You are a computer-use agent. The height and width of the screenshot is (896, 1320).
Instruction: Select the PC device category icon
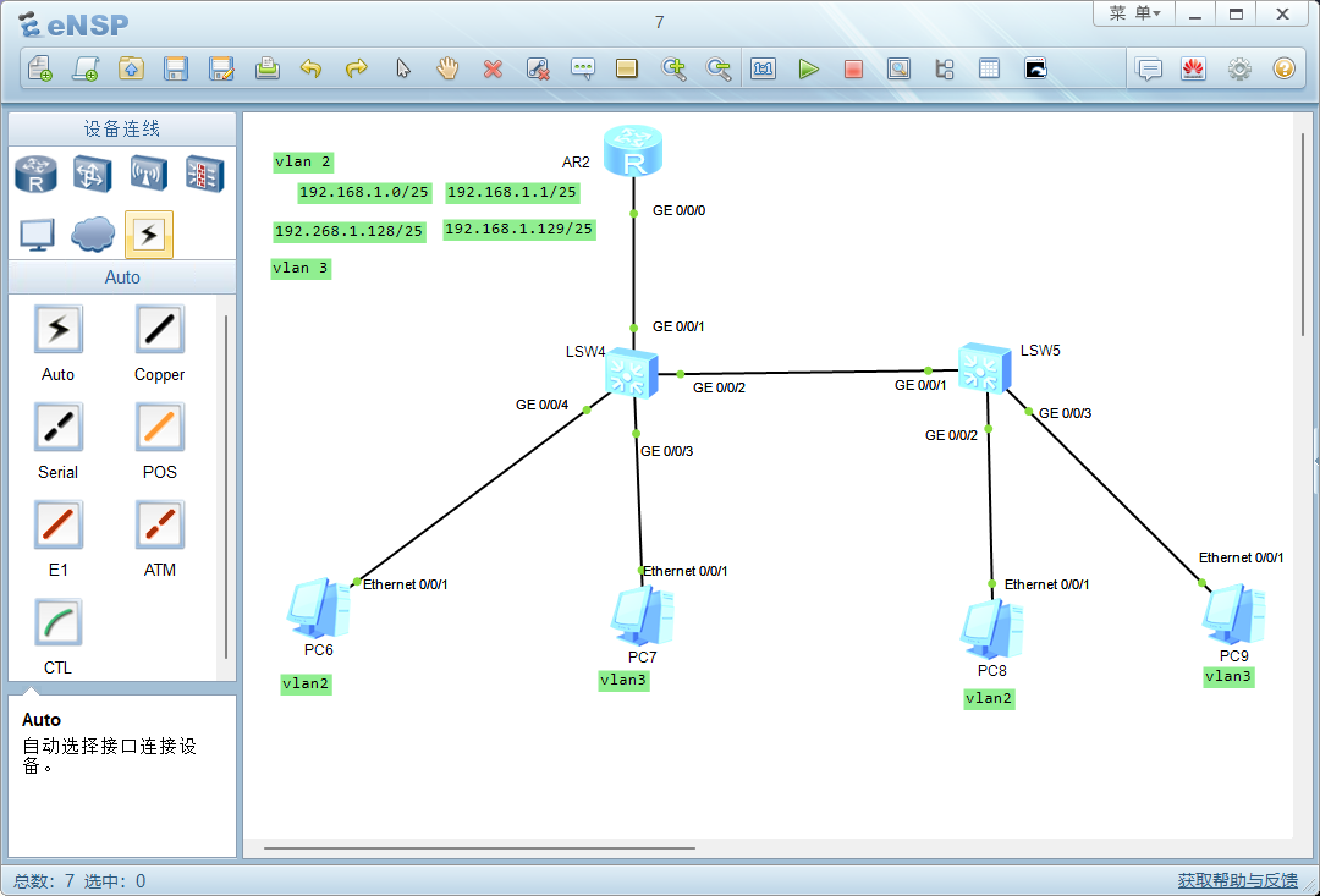coord(37,235)
